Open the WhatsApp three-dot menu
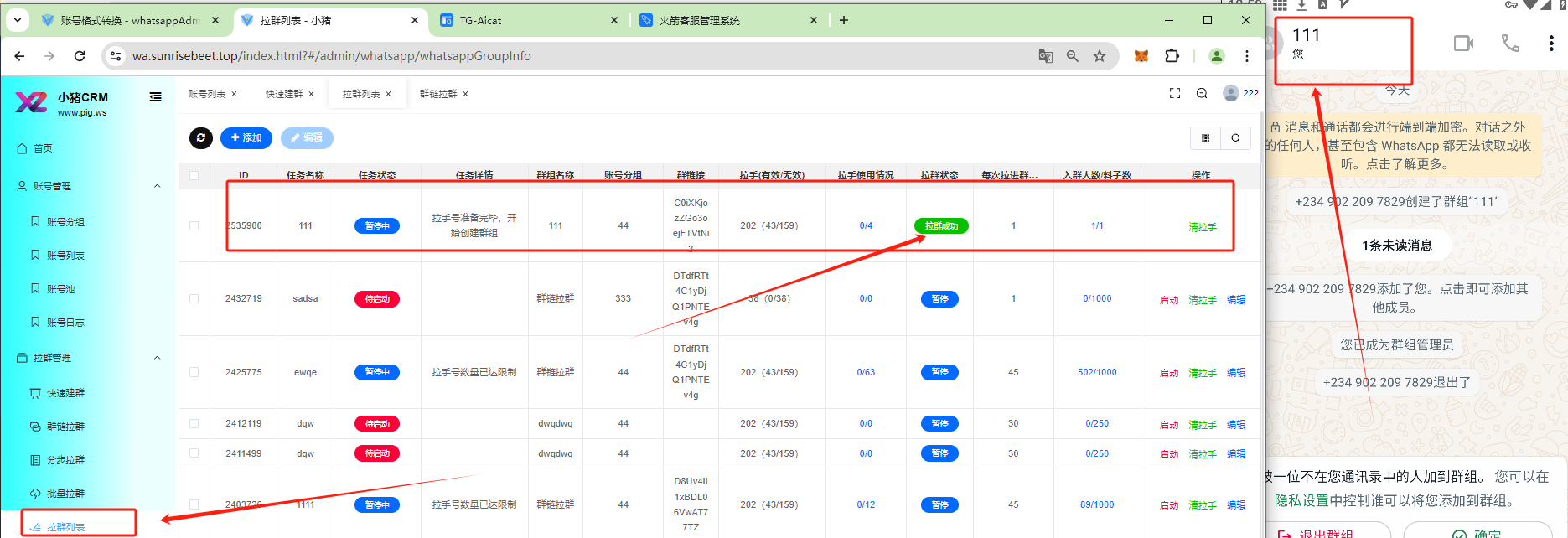The width and height of the screenshot is (1568, 538). [x=1551, y=44]
